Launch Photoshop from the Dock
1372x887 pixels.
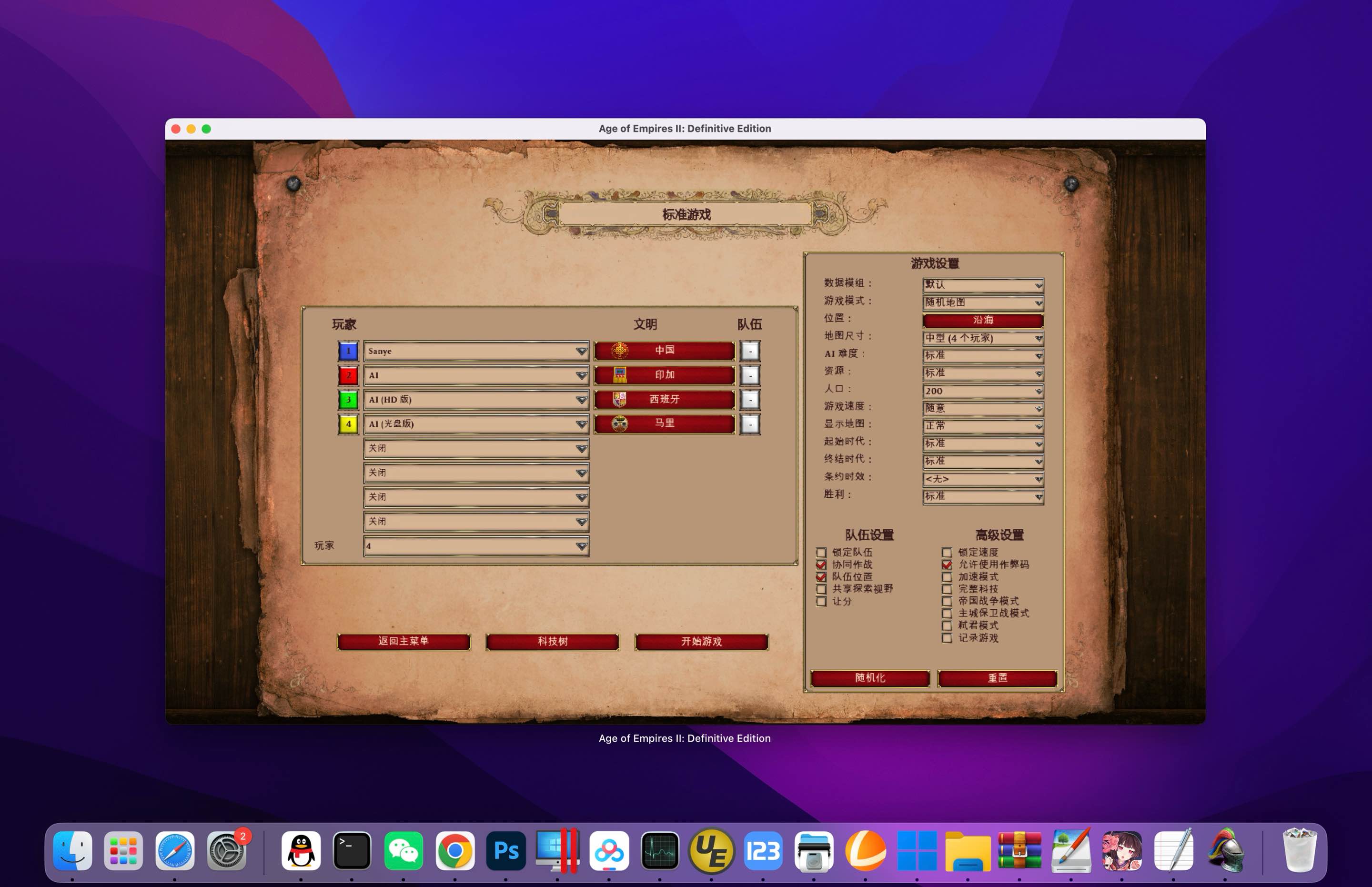tap(506, 851)
